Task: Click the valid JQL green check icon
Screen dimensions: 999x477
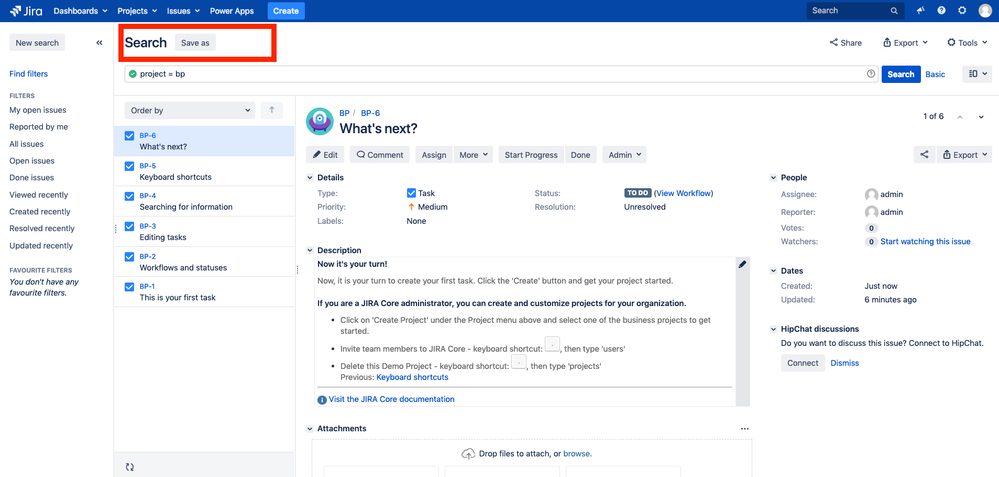Action: click(x=133, y=74)
